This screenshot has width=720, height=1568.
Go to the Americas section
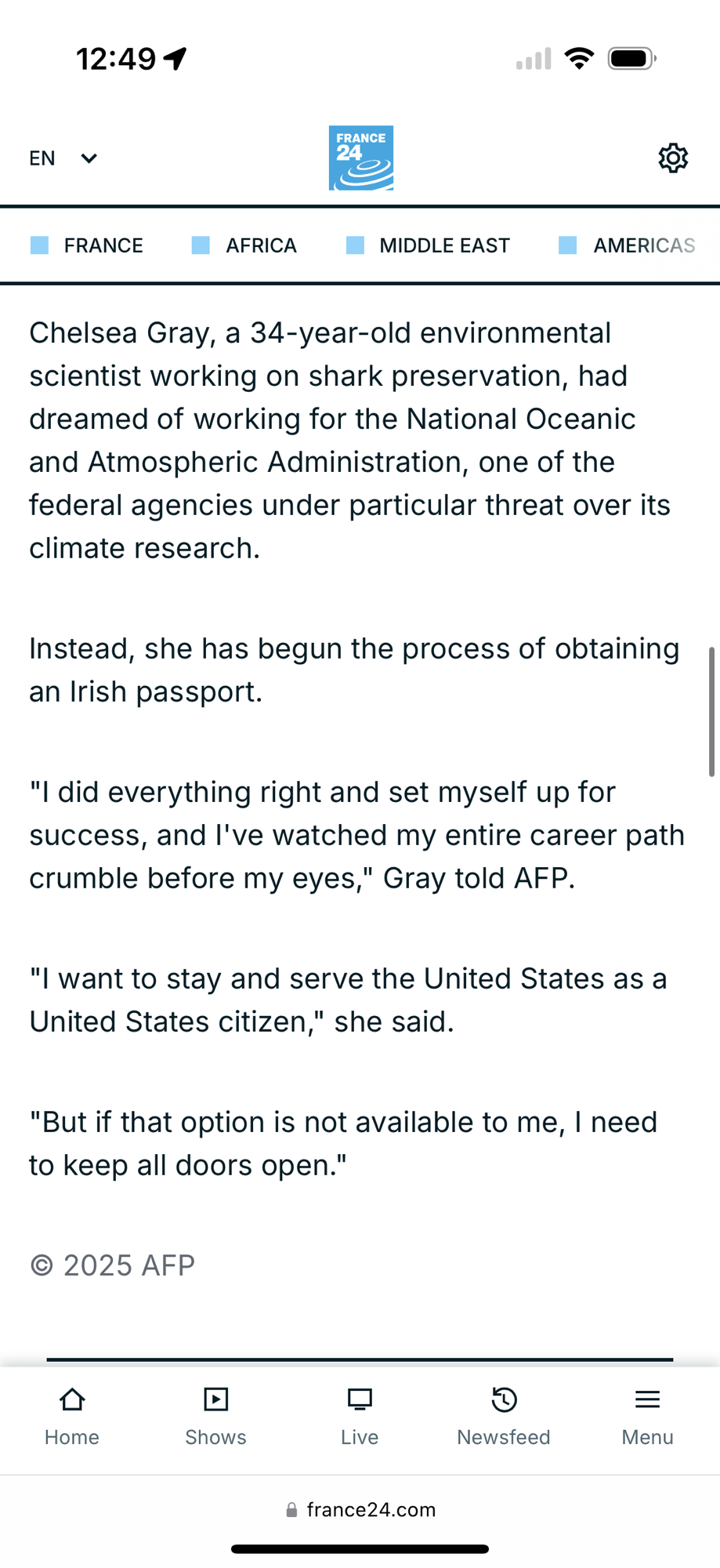pos(643,245)
